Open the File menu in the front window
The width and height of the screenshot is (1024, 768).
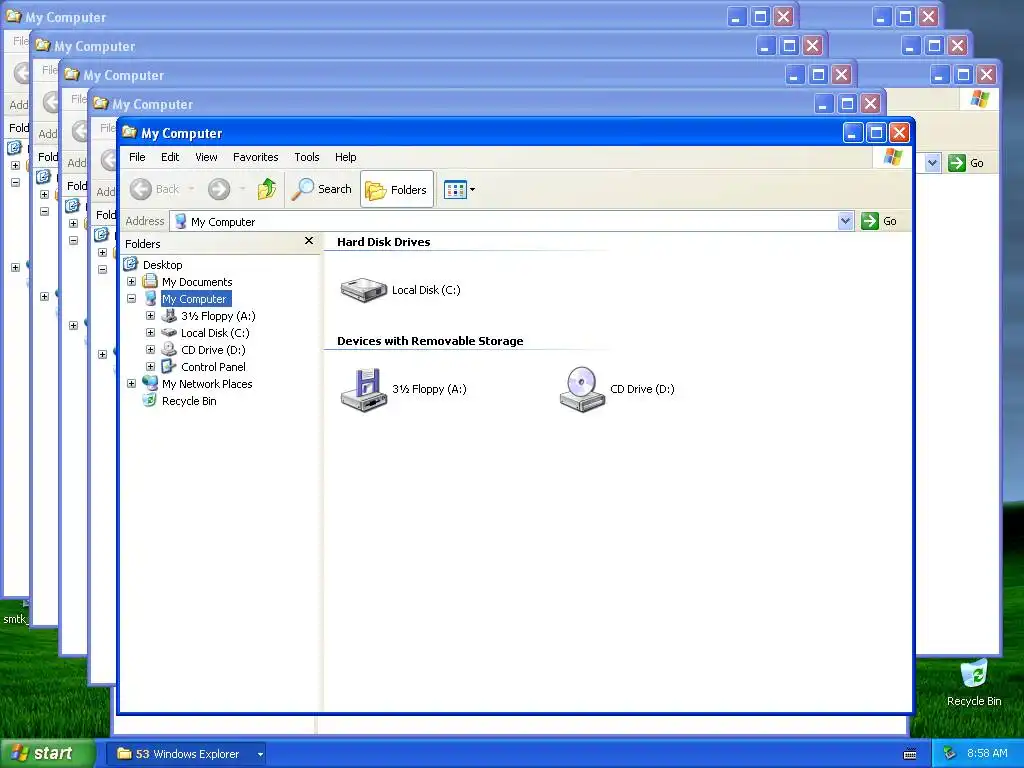click(x=137, y=157)
